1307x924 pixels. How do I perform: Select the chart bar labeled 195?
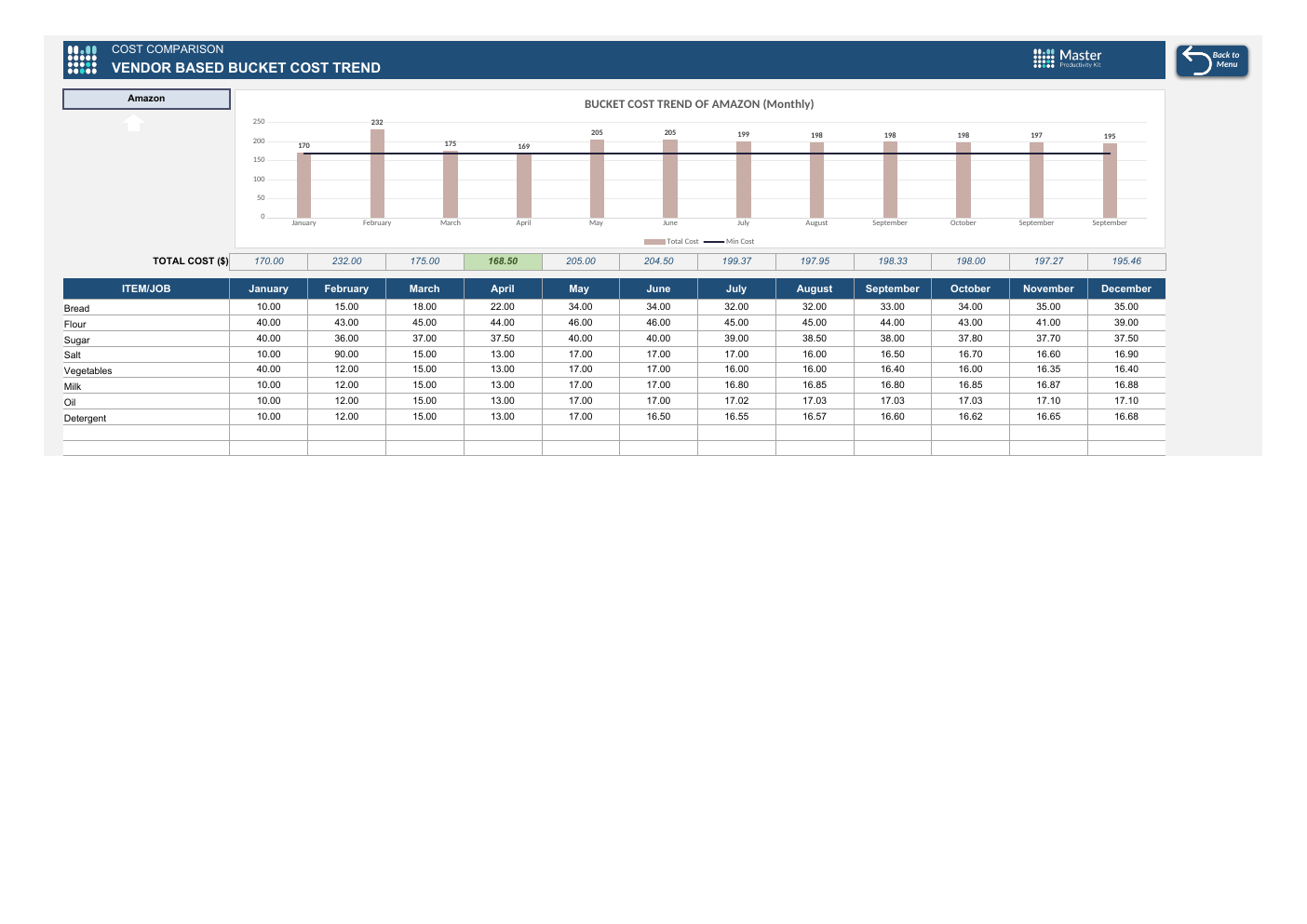coord(1110,181)
